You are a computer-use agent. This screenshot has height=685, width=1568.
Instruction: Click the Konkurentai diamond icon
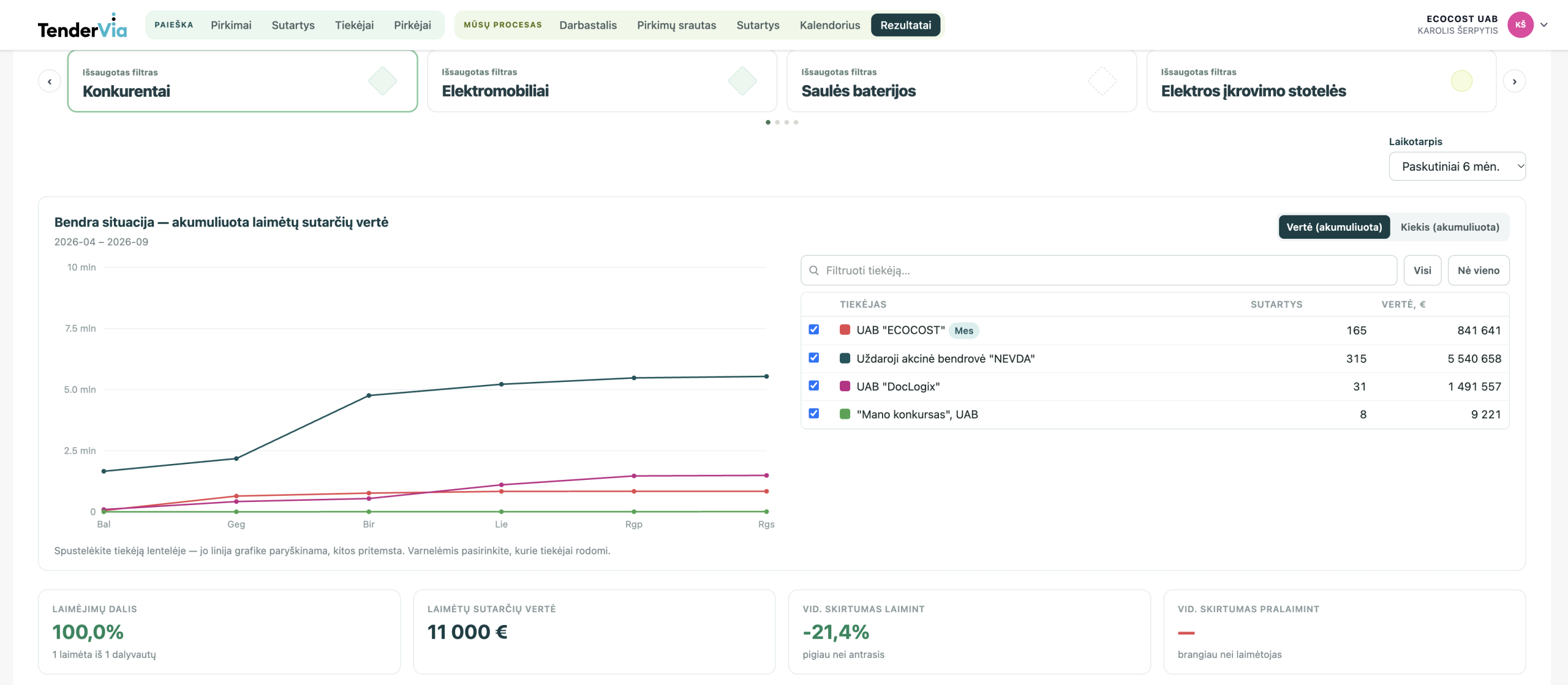(383, 81)
